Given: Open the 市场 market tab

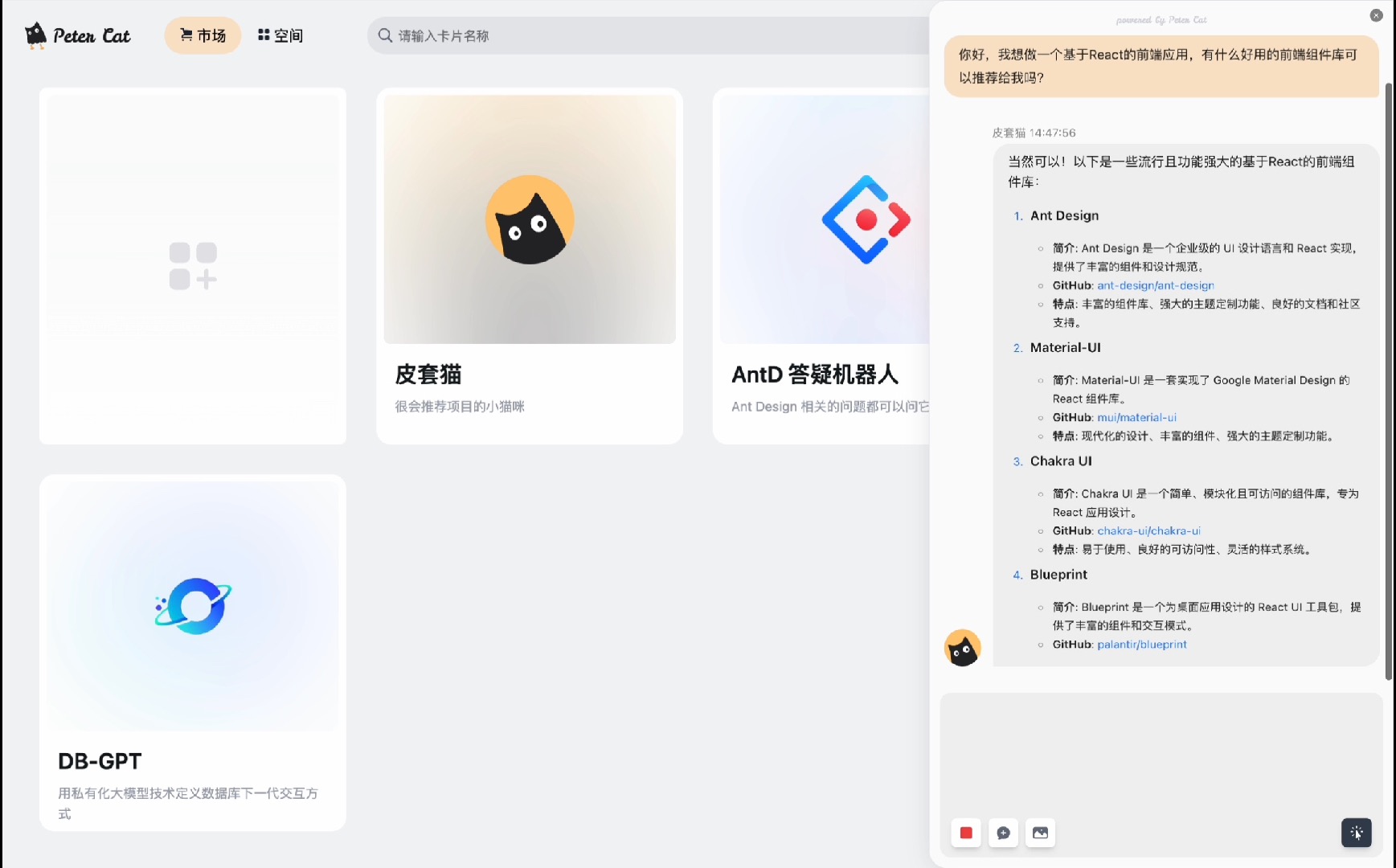Looking at the screenshot, I should click(203, 35).
